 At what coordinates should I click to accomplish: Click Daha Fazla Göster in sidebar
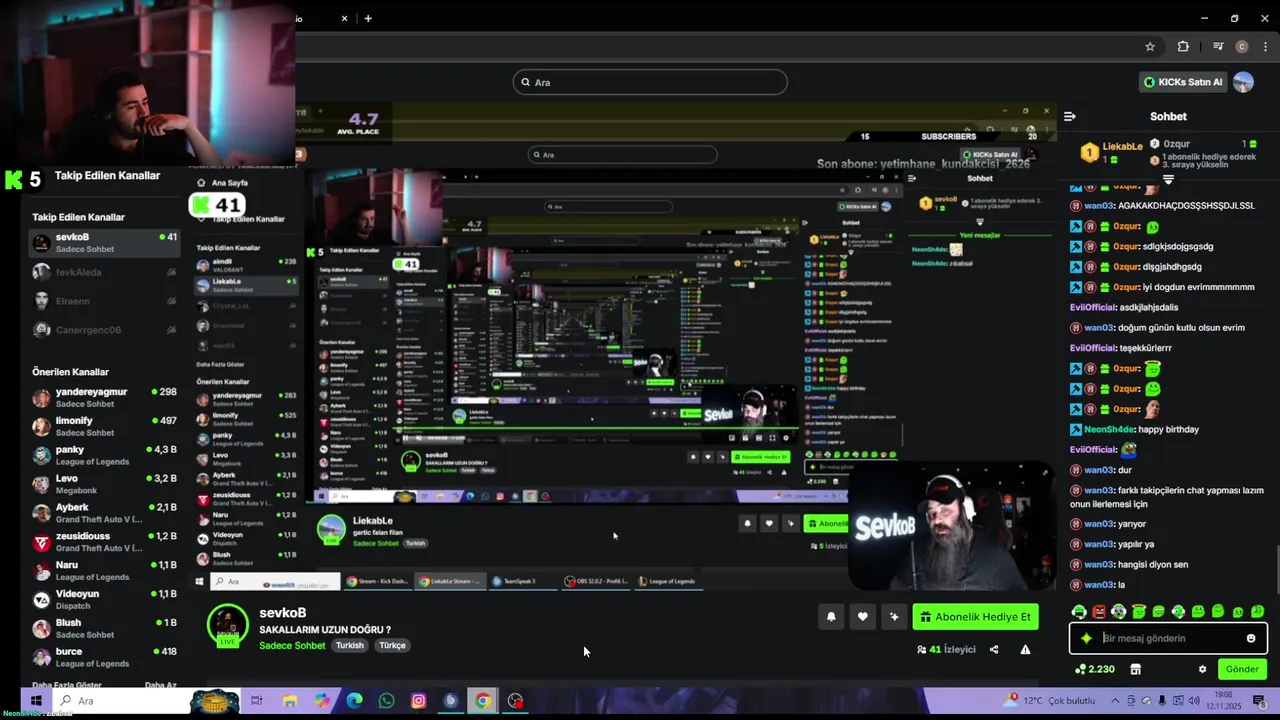coord(67,685)
